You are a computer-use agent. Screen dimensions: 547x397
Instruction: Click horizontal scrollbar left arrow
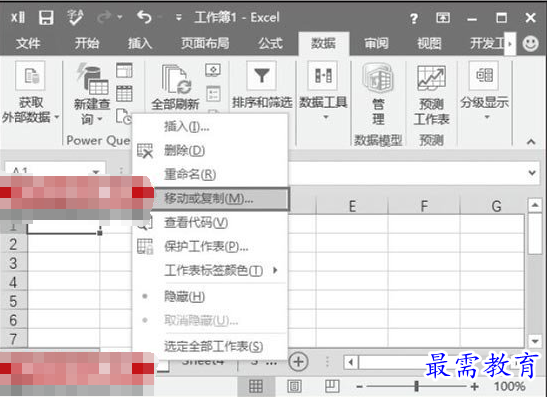351,362
